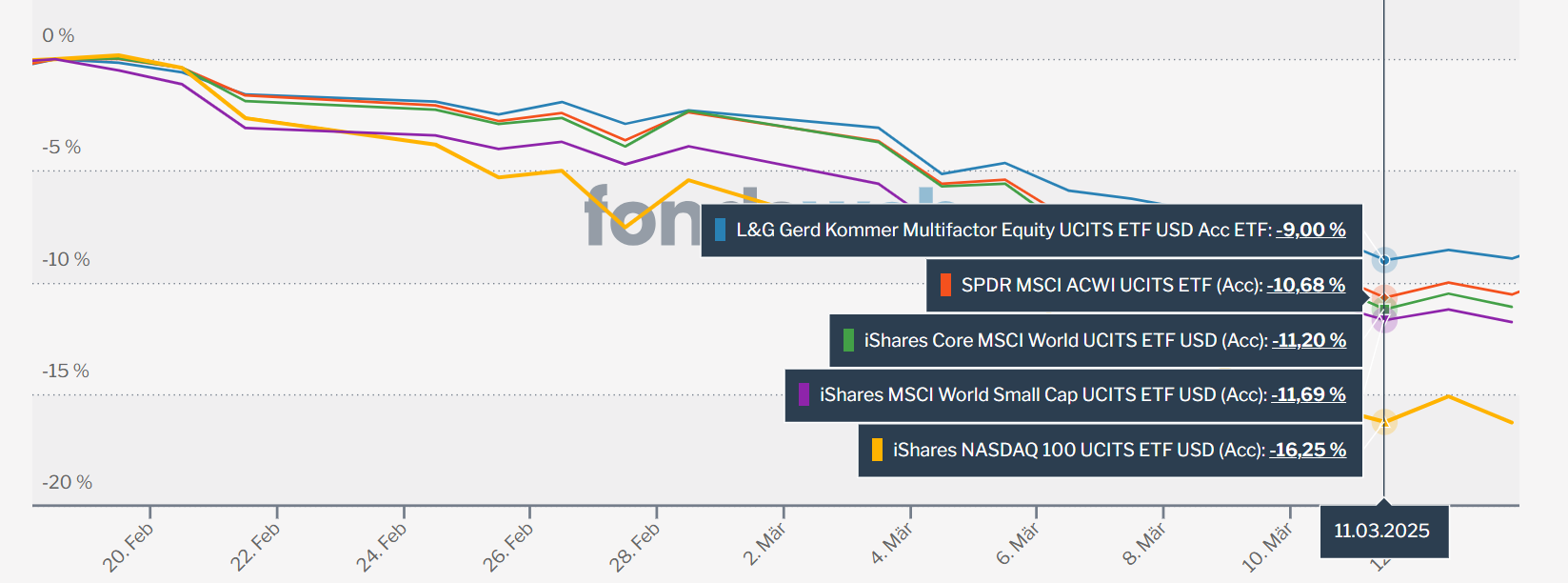Image resolution: width=1568 pixels, height=583 pixels.
Task: Click the yellow NASDAQ data point marker
Action: pos(1384,421)
